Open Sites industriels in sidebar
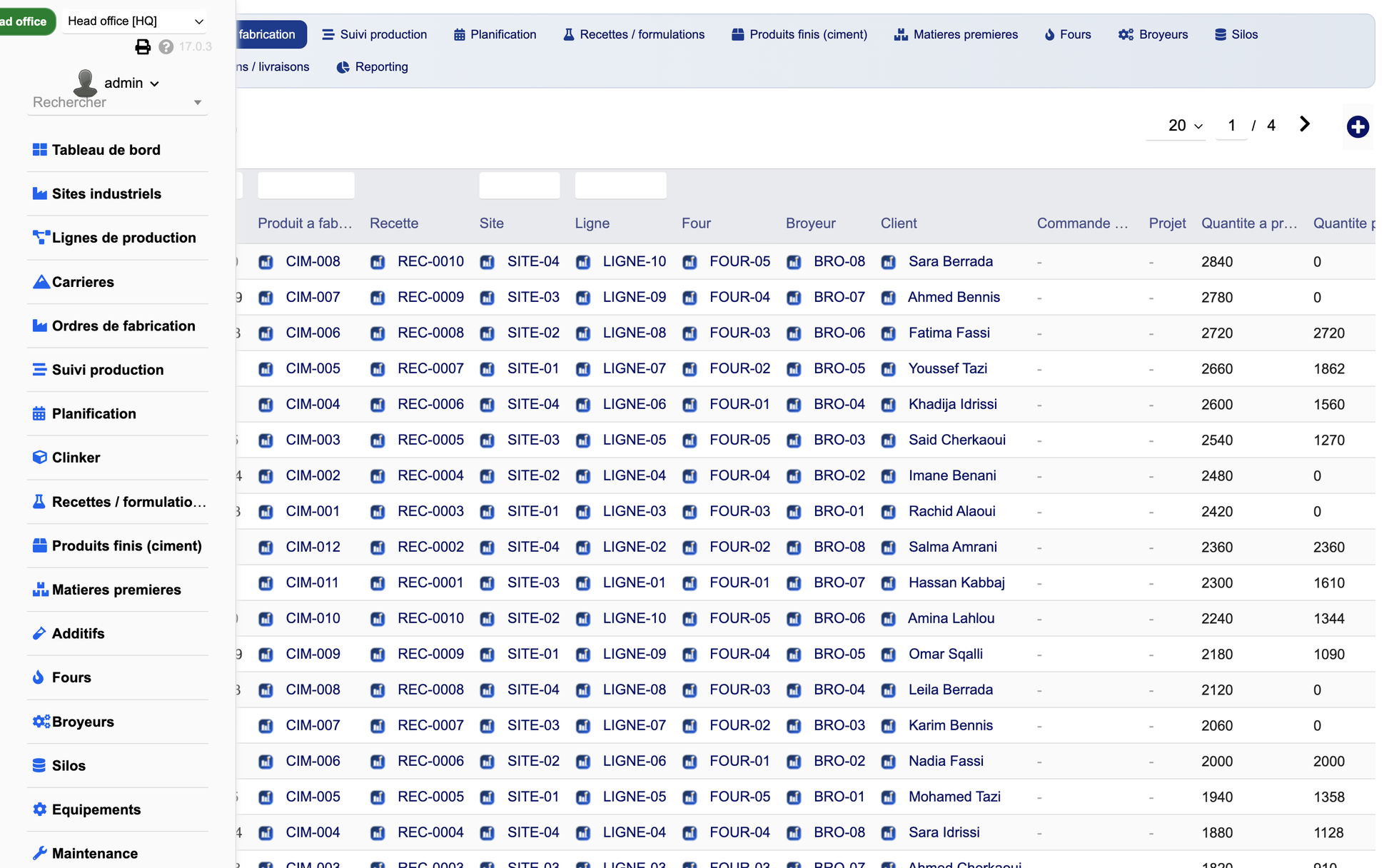Screen dimensions: 1389x868 point(106,193)
